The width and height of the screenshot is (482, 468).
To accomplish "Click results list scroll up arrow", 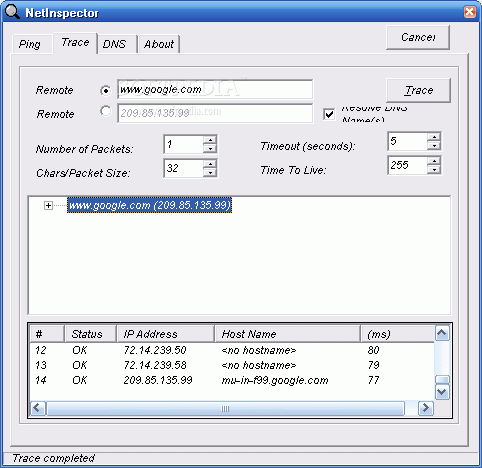I will [442, 333].
